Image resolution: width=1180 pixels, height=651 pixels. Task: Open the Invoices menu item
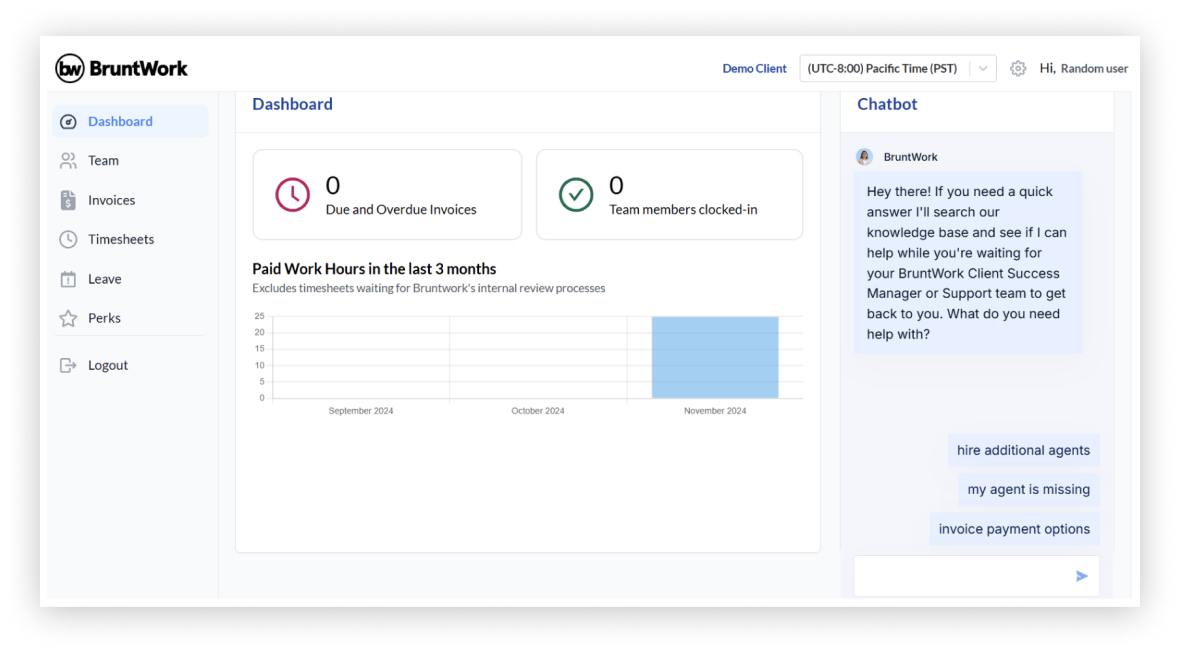tap(111, 200)
